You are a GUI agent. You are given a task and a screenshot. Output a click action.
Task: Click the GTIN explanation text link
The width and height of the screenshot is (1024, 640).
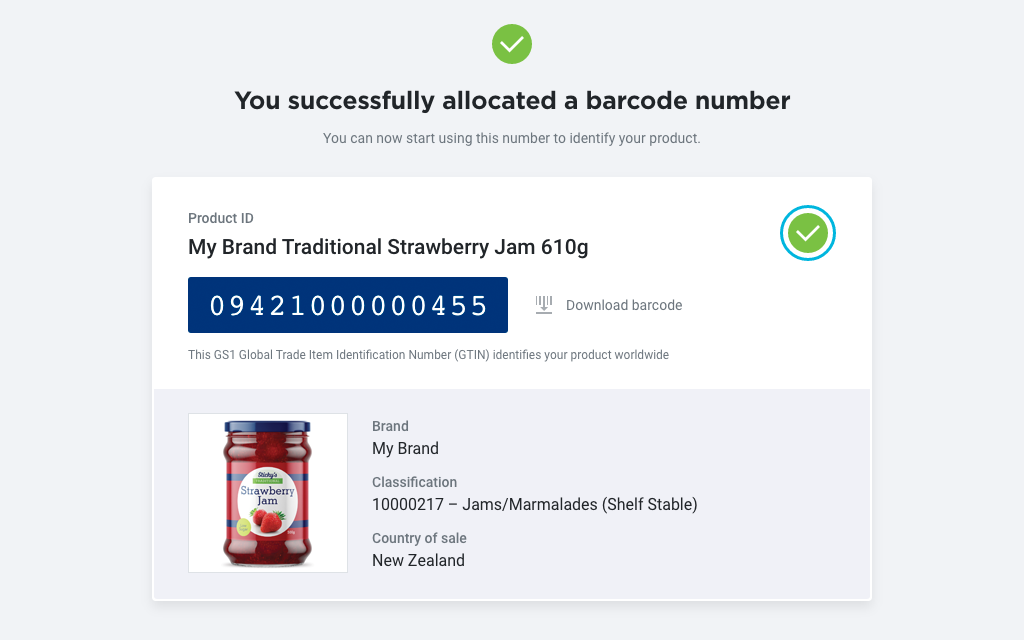(428, 354)
